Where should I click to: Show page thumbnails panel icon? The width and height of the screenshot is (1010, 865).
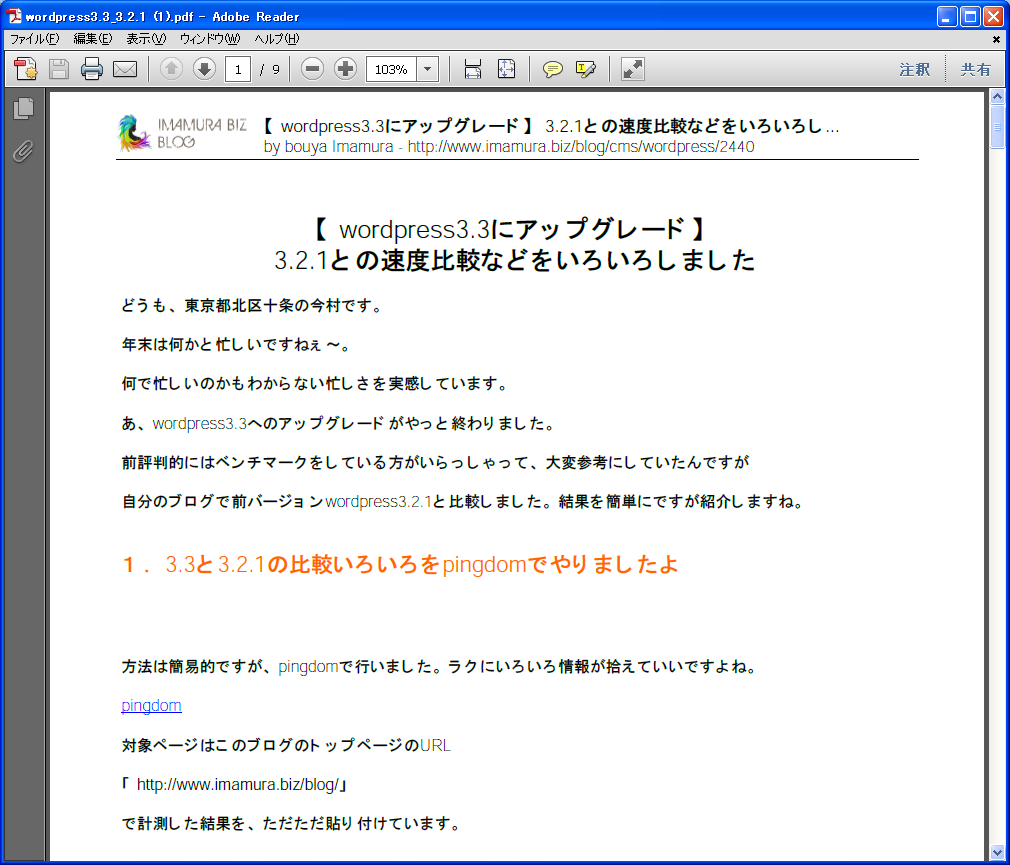pyautogui.click(x=23, y=108)
